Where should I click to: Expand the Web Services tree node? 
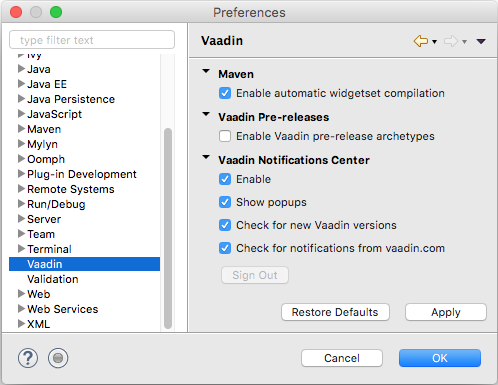pyautogui.click(x=21, y=309)
